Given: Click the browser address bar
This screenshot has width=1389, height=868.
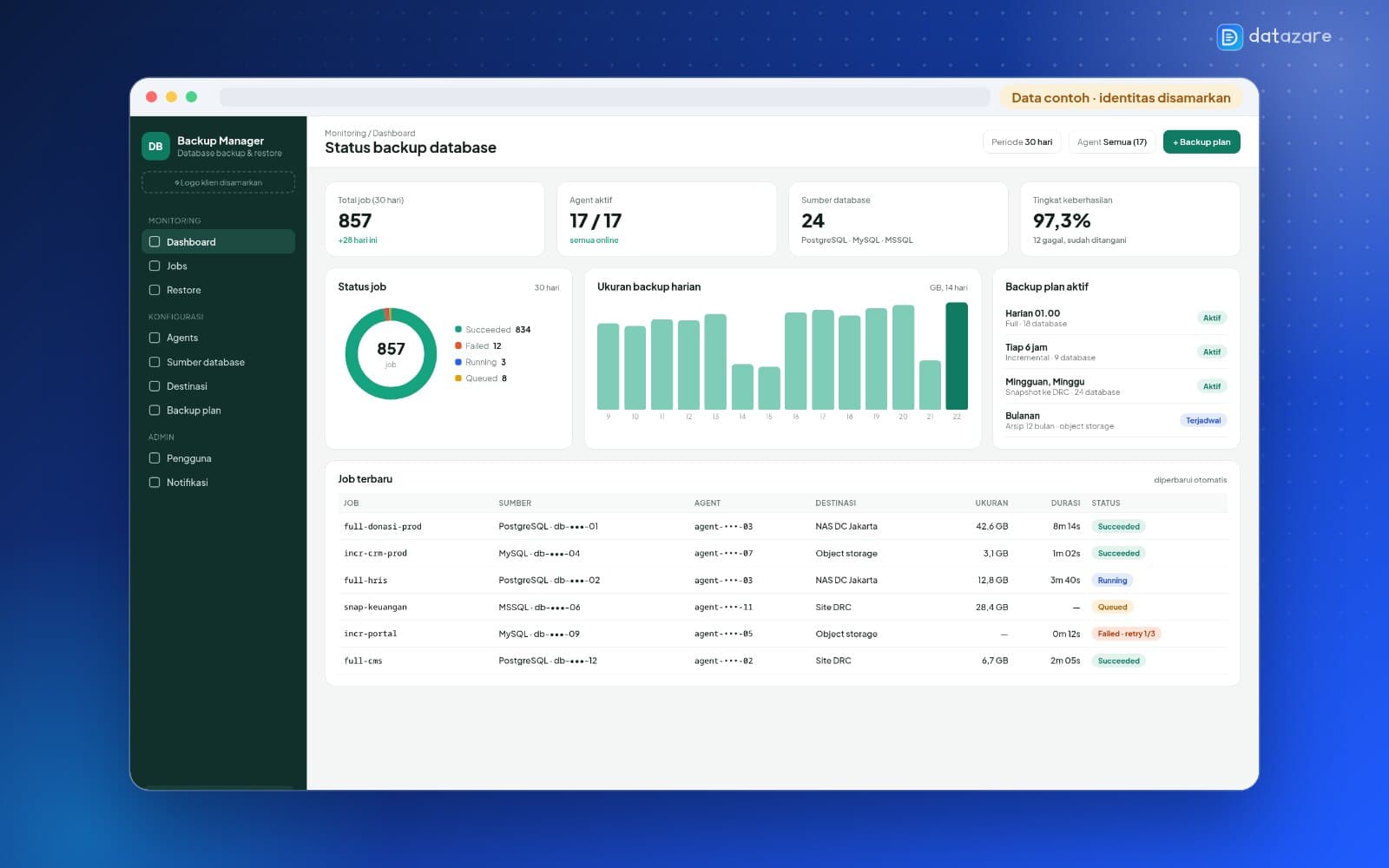Looking at the screenshot, I should click(x=604, y=97).
